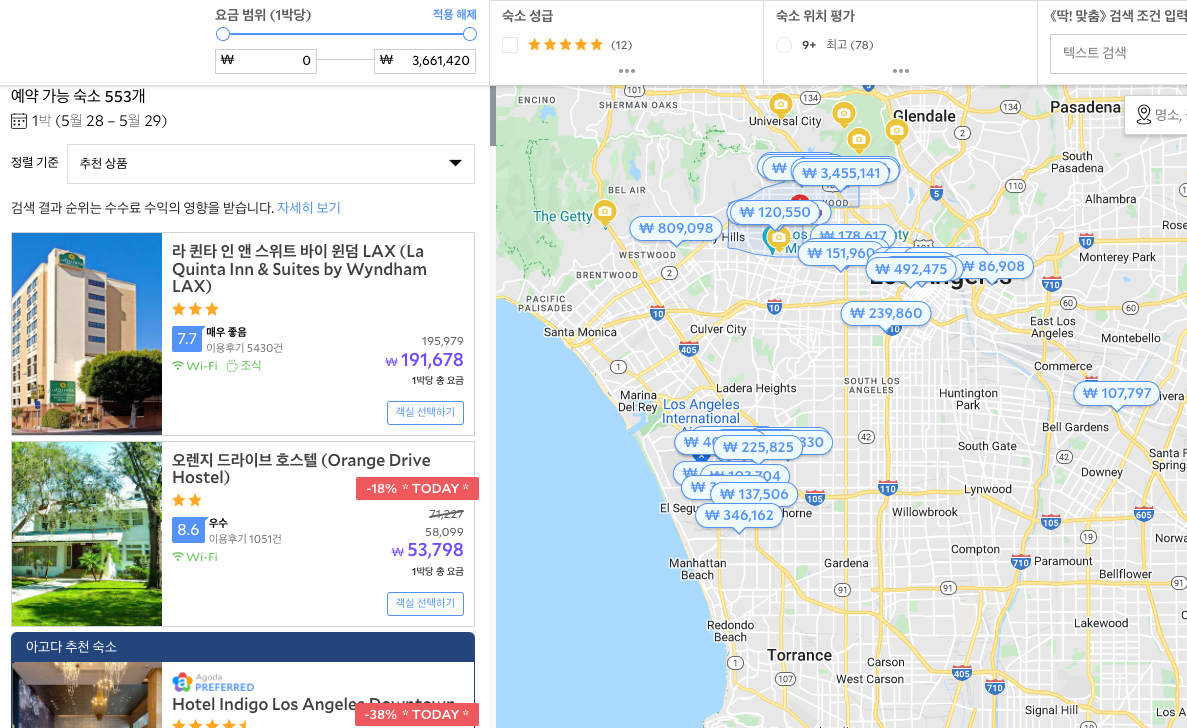Click the 이용후기 1051건 review count
This screenshot has width=1187, height=728.
pos(245,539)
